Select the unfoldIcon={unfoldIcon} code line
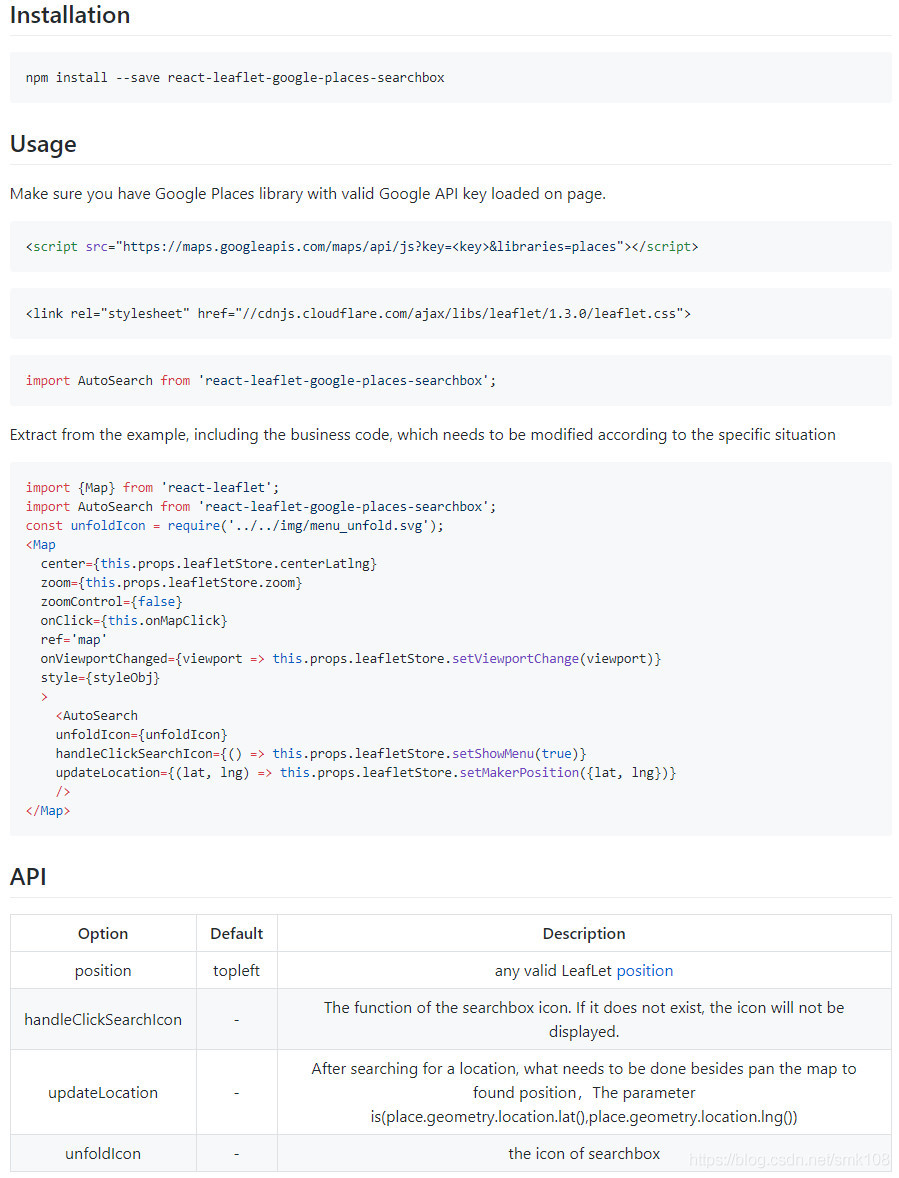 tap(141, 735)
